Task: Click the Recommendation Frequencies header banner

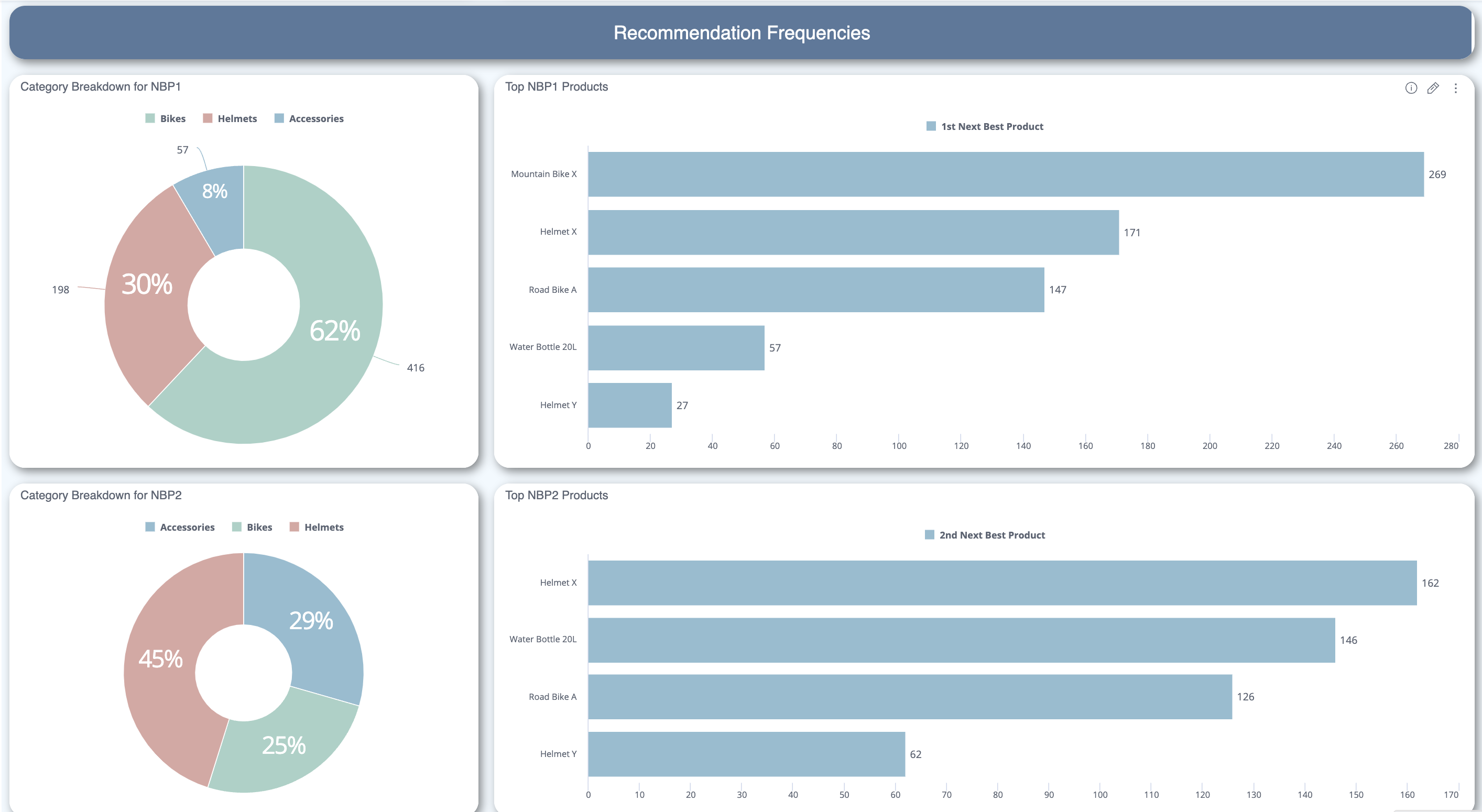Action: [x=741, y=33]
